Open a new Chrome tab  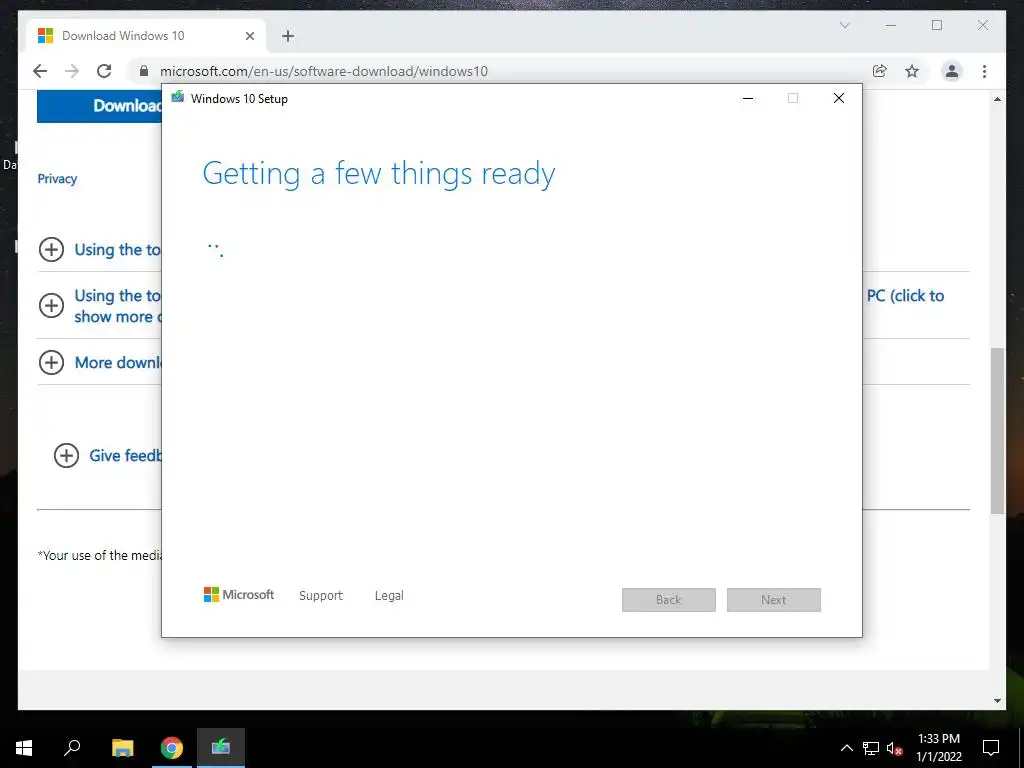pos(288,36)
